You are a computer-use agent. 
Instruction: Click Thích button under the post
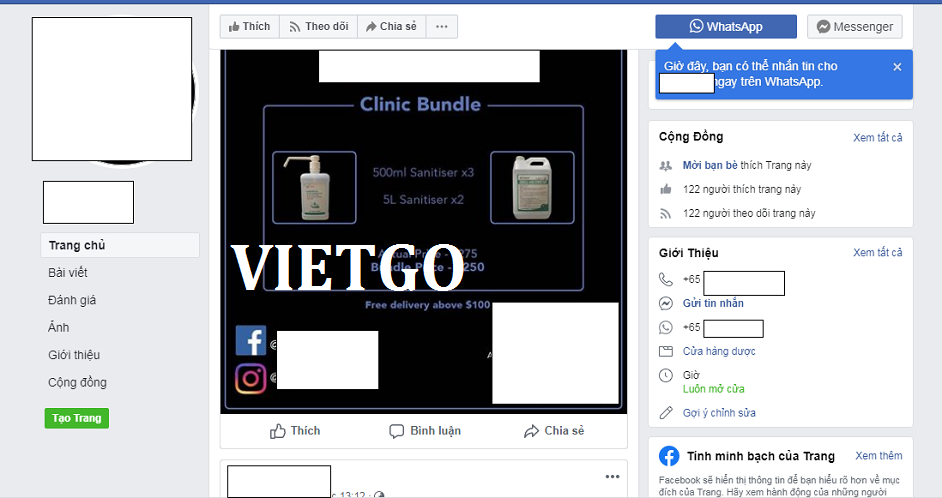(295, 431)
